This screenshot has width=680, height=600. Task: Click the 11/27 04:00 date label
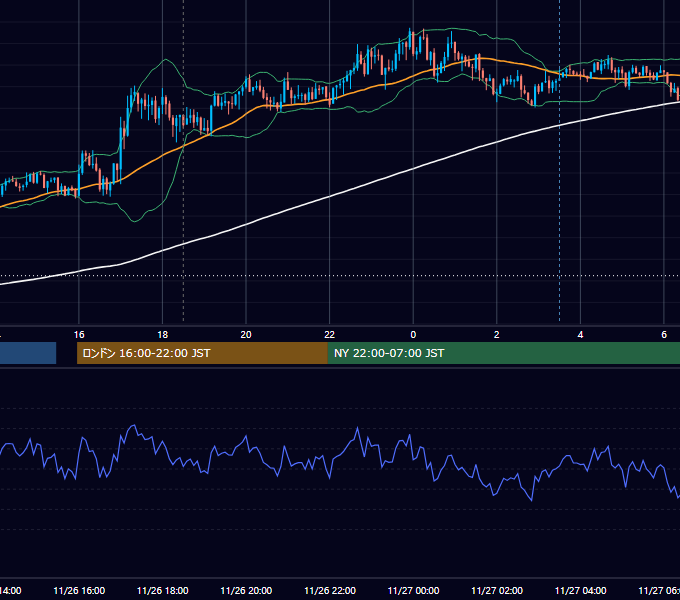pos(581,591)
